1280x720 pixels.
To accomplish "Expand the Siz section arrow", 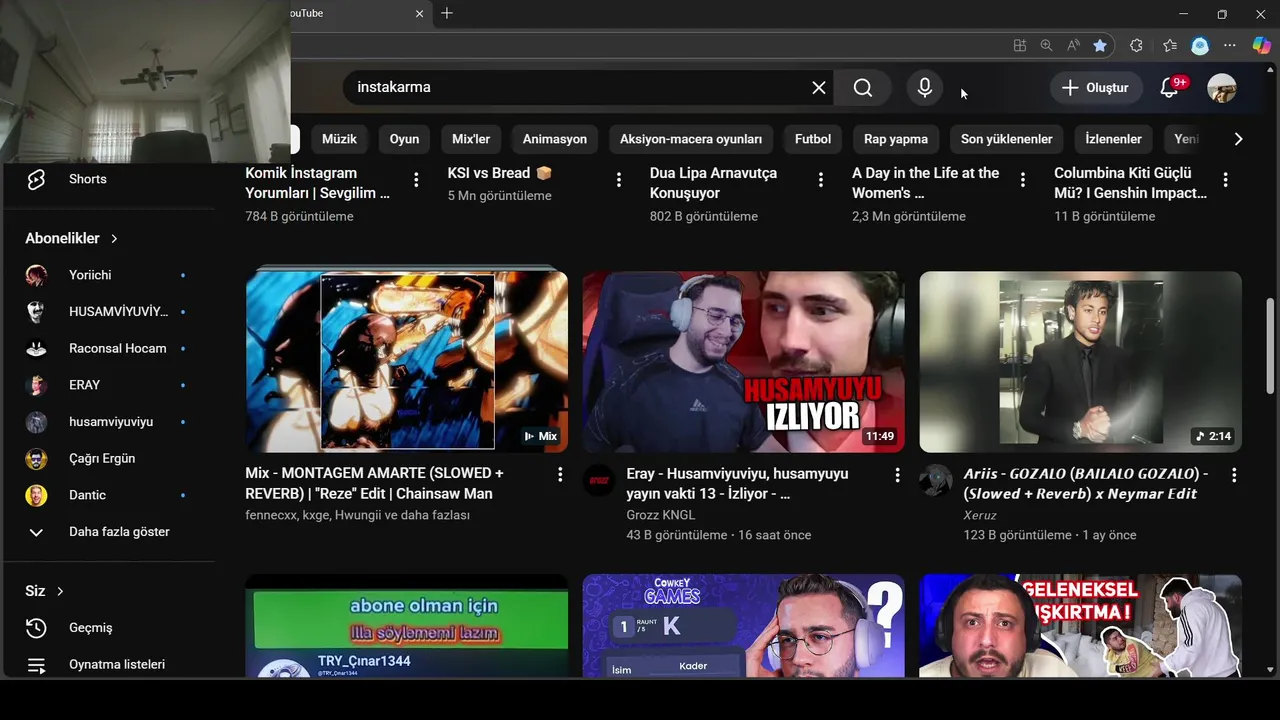I will point(60,591).
